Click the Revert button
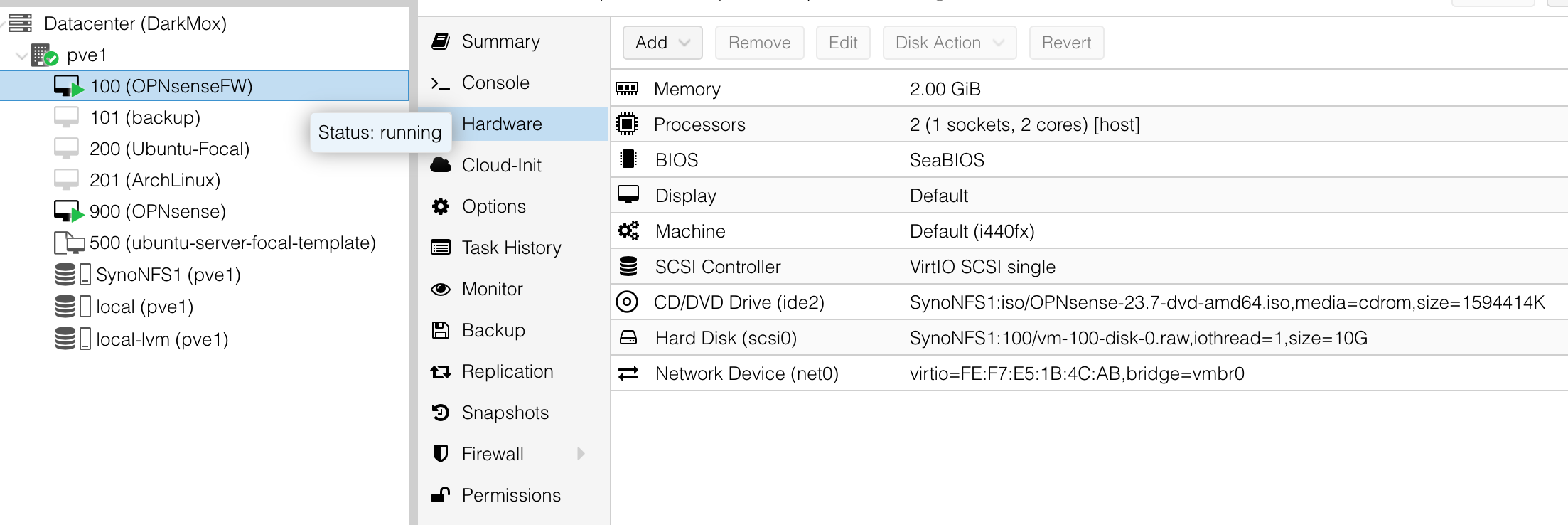The width and height of the screenshot is (1568, 525). pos(1066,43)
